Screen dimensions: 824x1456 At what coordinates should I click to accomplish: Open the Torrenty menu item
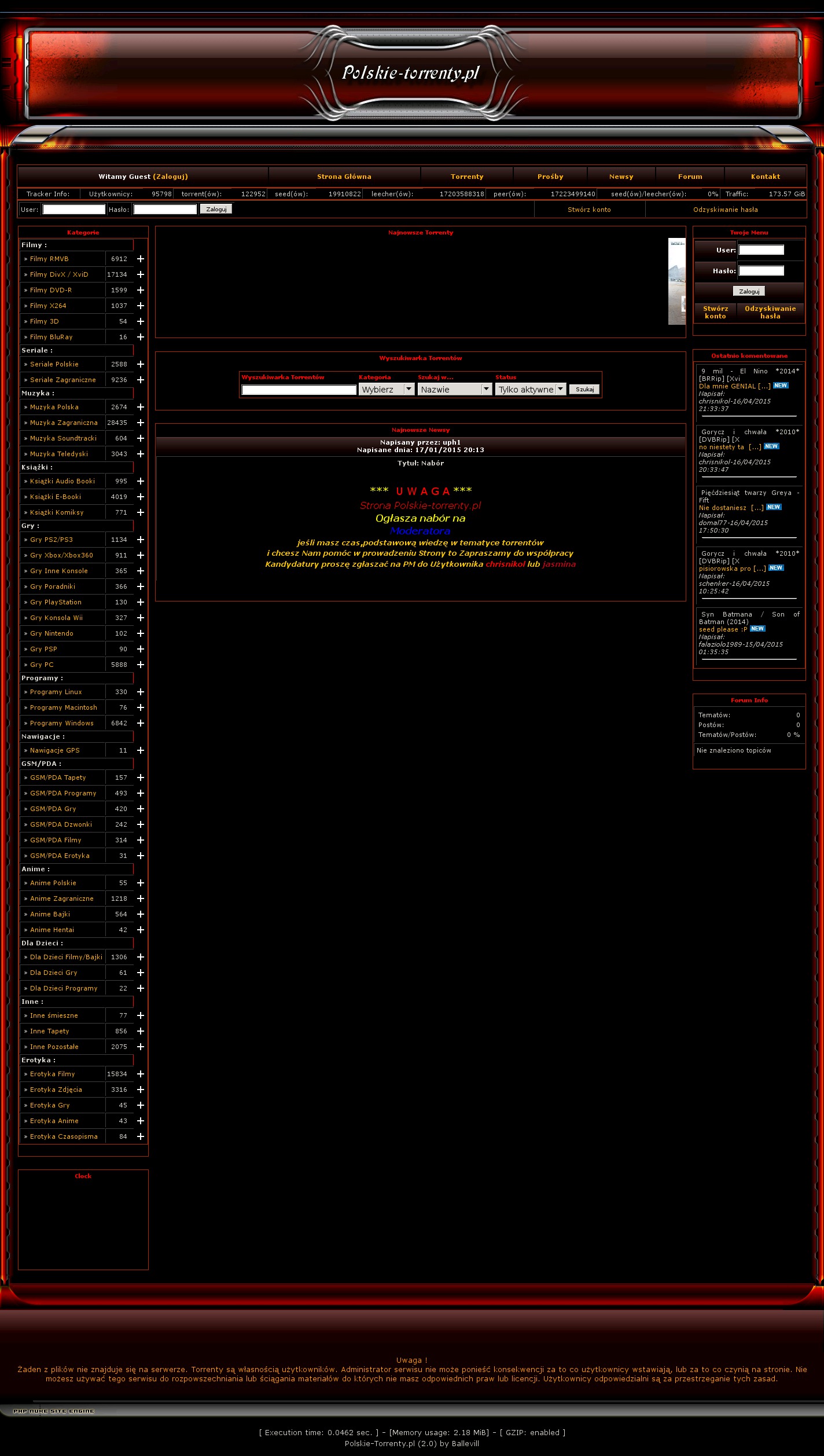pyautogui.click(x=467, y=177)
